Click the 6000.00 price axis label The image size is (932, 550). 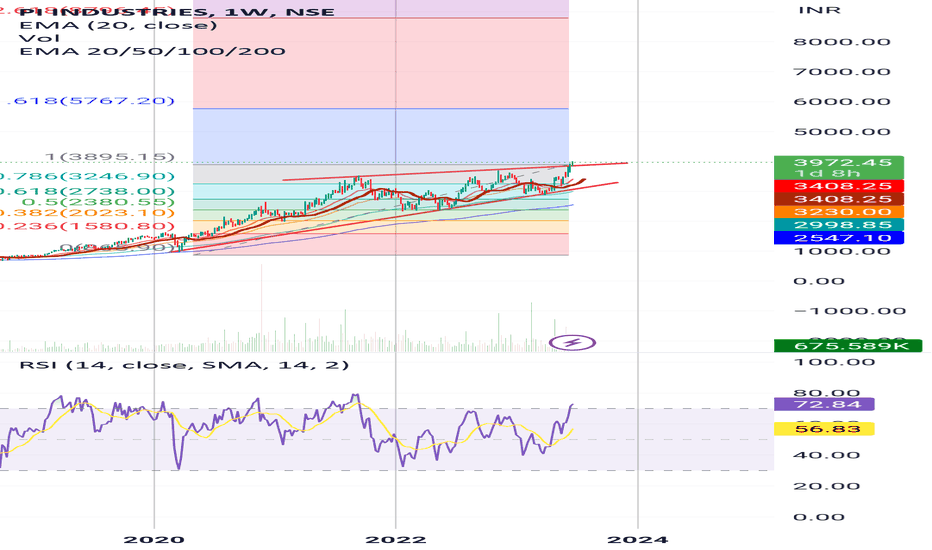click(x=842, y=101)
